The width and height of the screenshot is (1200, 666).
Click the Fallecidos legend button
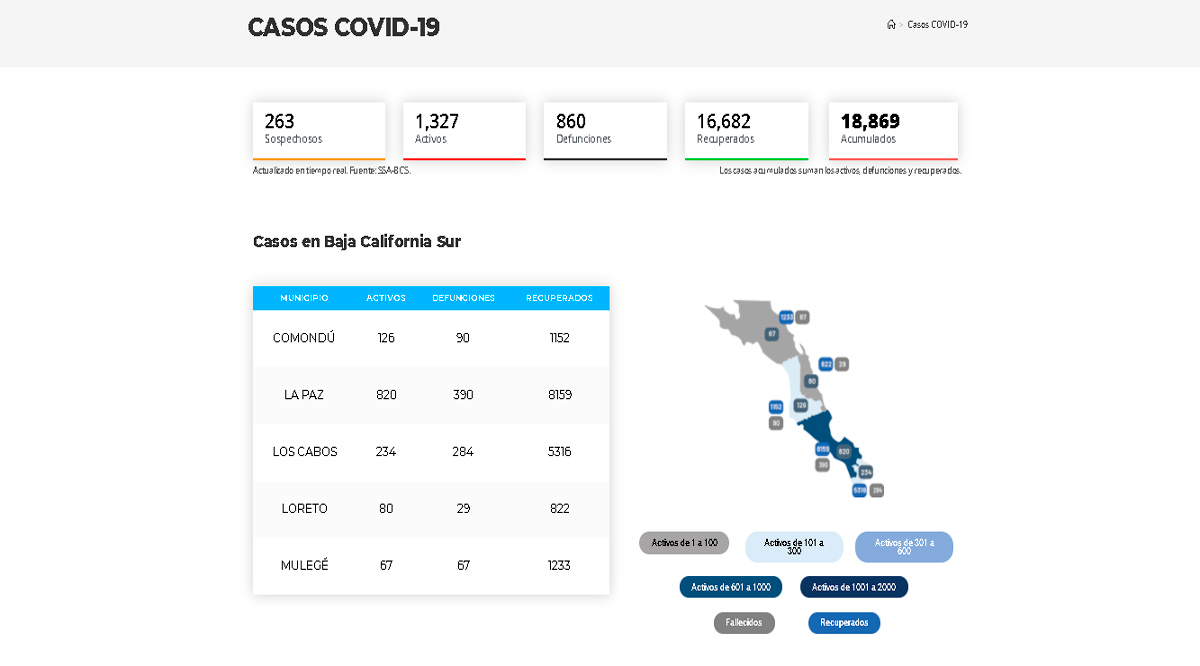744,623
